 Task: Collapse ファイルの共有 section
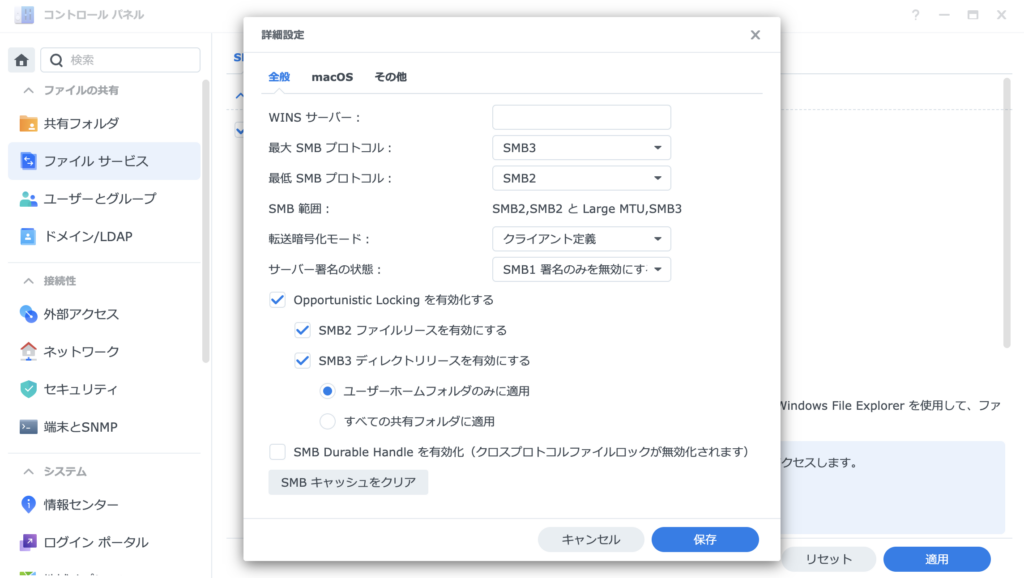click(28, 90)
